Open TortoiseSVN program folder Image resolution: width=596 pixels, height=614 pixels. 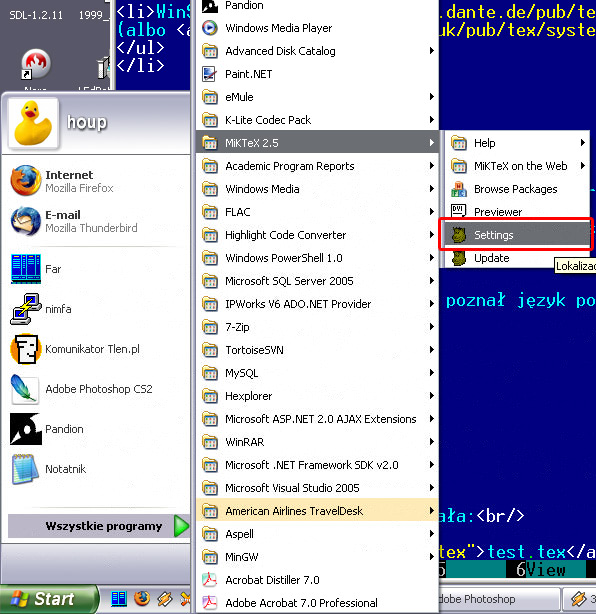coord(317,350)
